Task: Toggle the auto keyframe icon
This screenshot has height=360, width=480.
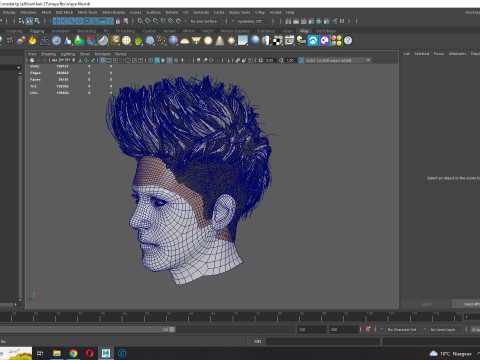Action: click(x=368, y=329)
